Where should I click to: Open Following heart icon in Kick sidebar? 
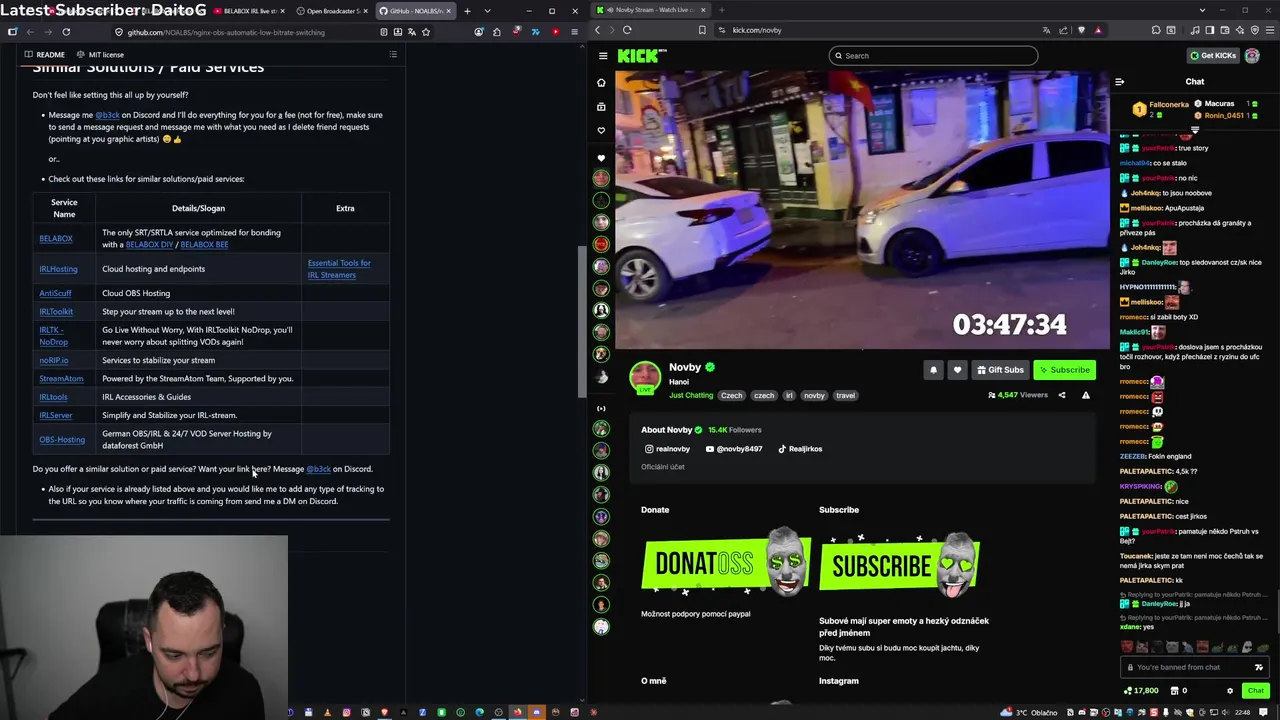pos(601,130)
